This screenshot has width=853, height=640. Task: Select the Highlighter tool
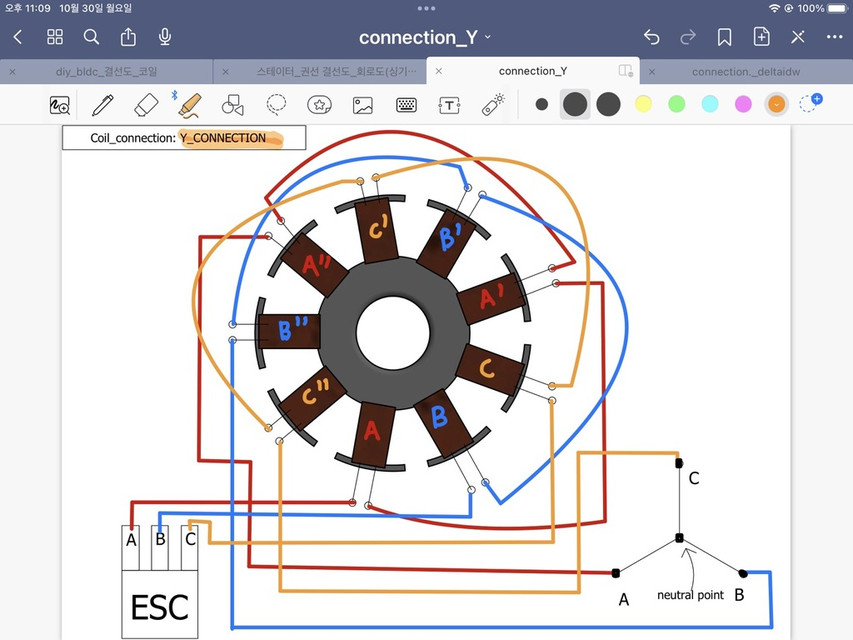click(x=189, y=104)
